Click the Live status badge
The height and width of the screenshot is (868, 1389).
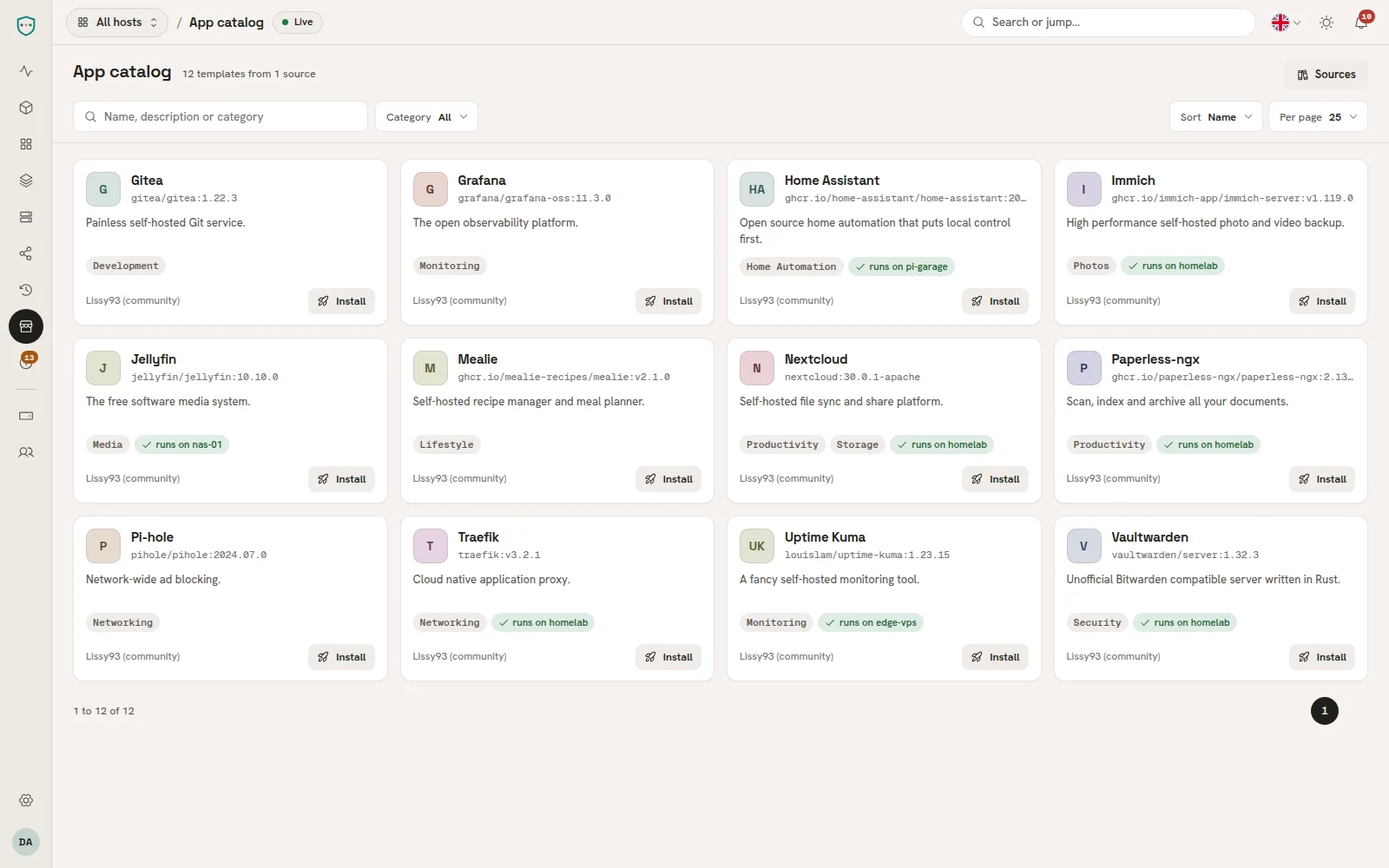click(298, 23)
